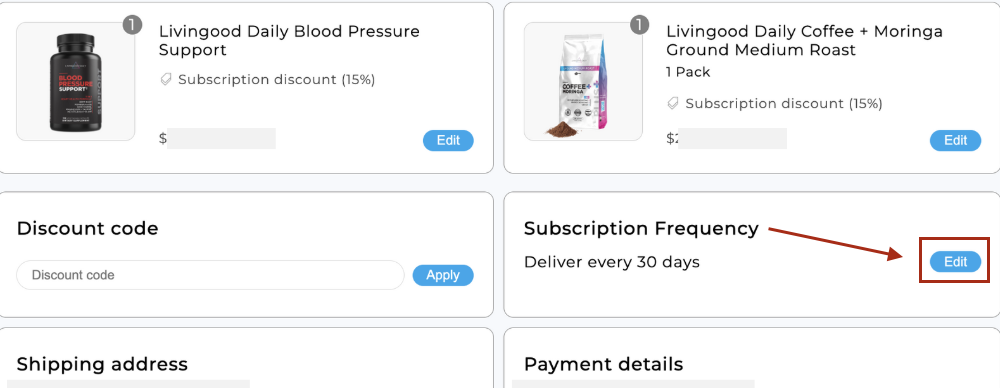Click the Coffee + Moringa bag image
This screenshot has width=1000, height=388.
[x=583, y=82]
